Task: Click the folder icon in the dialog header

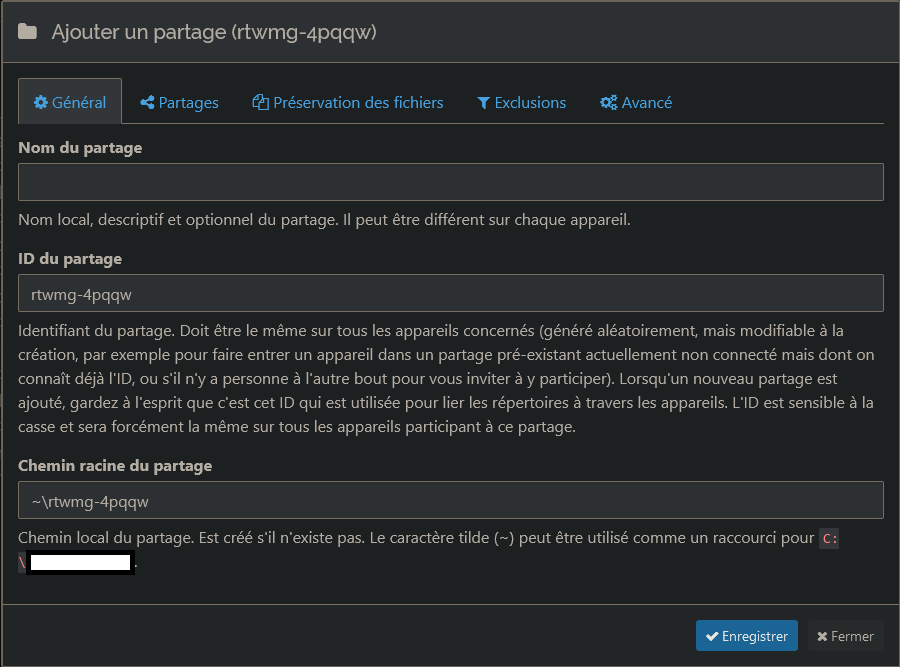Action: click(x=28, y=32)
